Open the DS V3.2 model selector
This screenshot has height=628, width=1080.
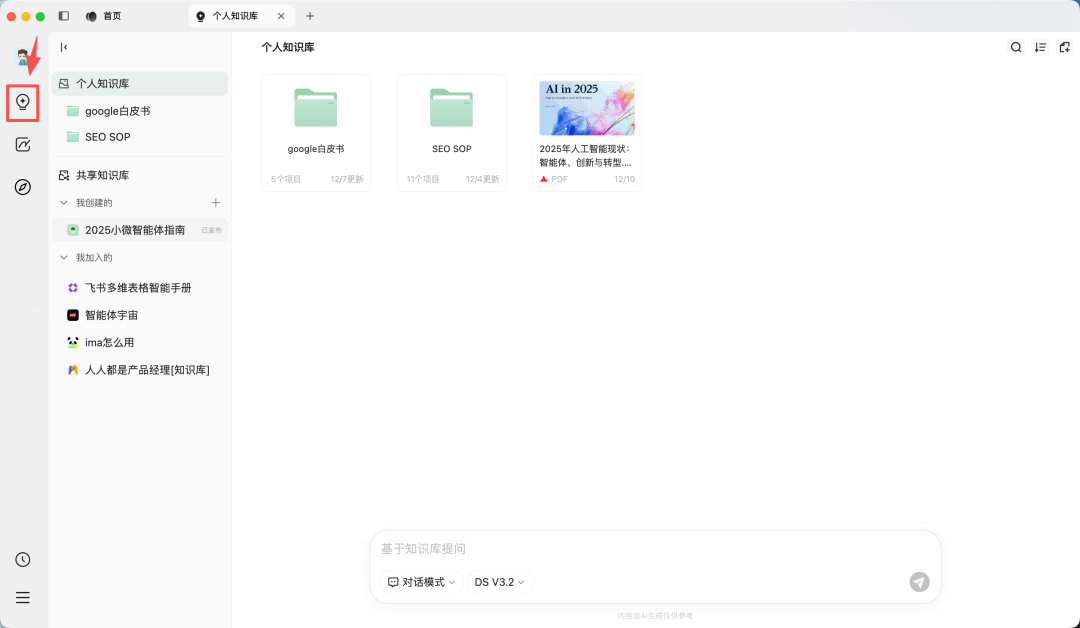point(499,582)
